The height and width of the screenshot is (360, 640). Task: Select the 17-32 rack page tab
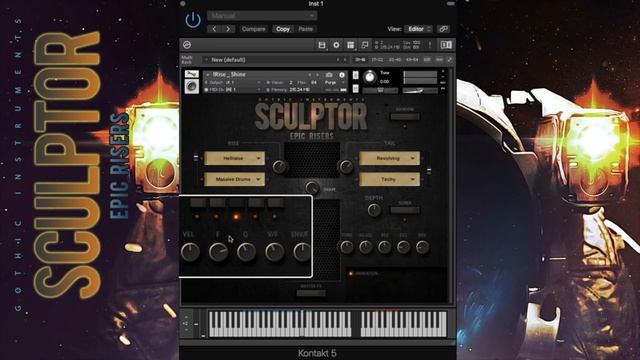[377, 60]
